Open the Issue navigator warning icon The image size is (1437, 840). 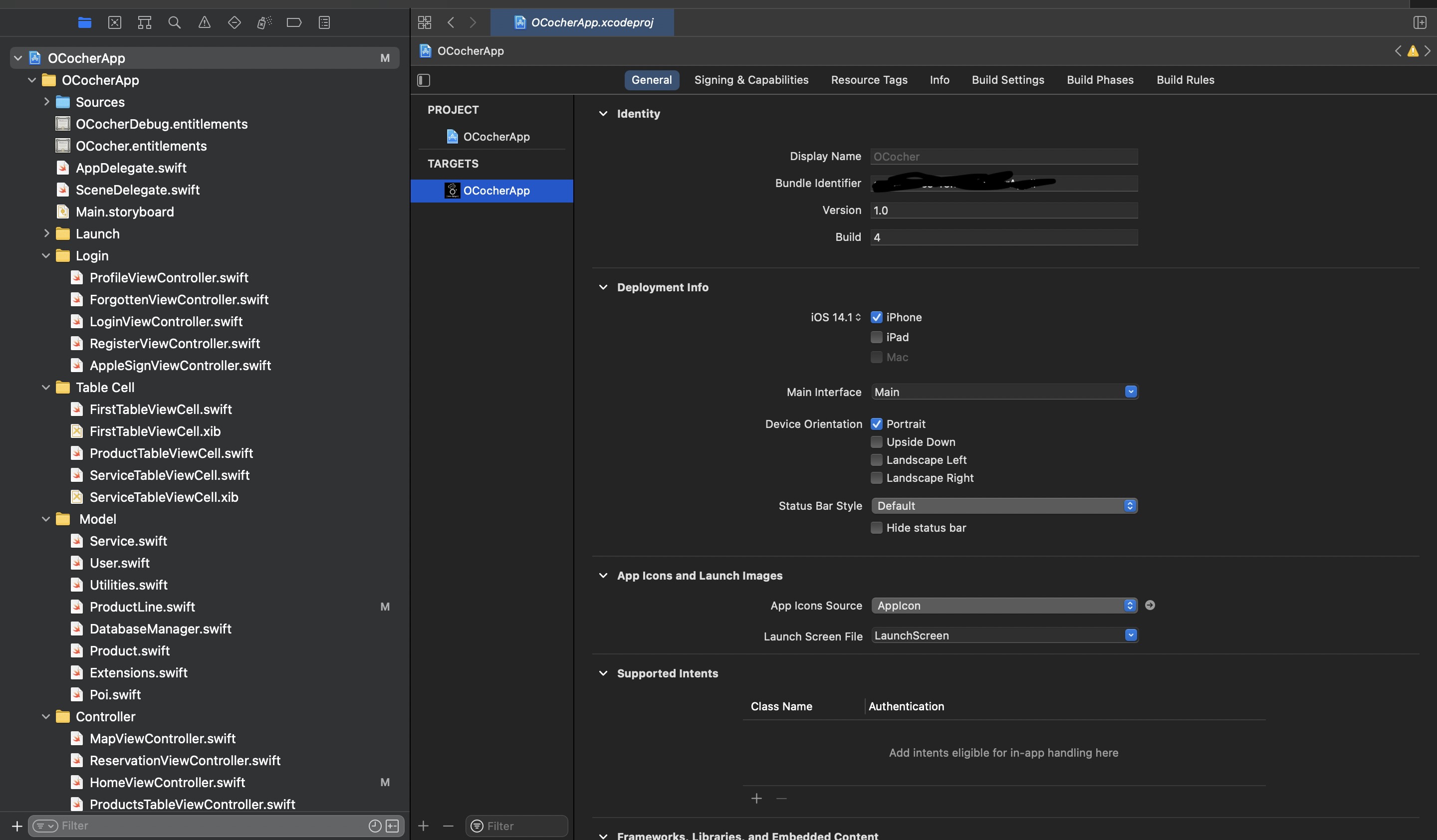tap(204, 22)
